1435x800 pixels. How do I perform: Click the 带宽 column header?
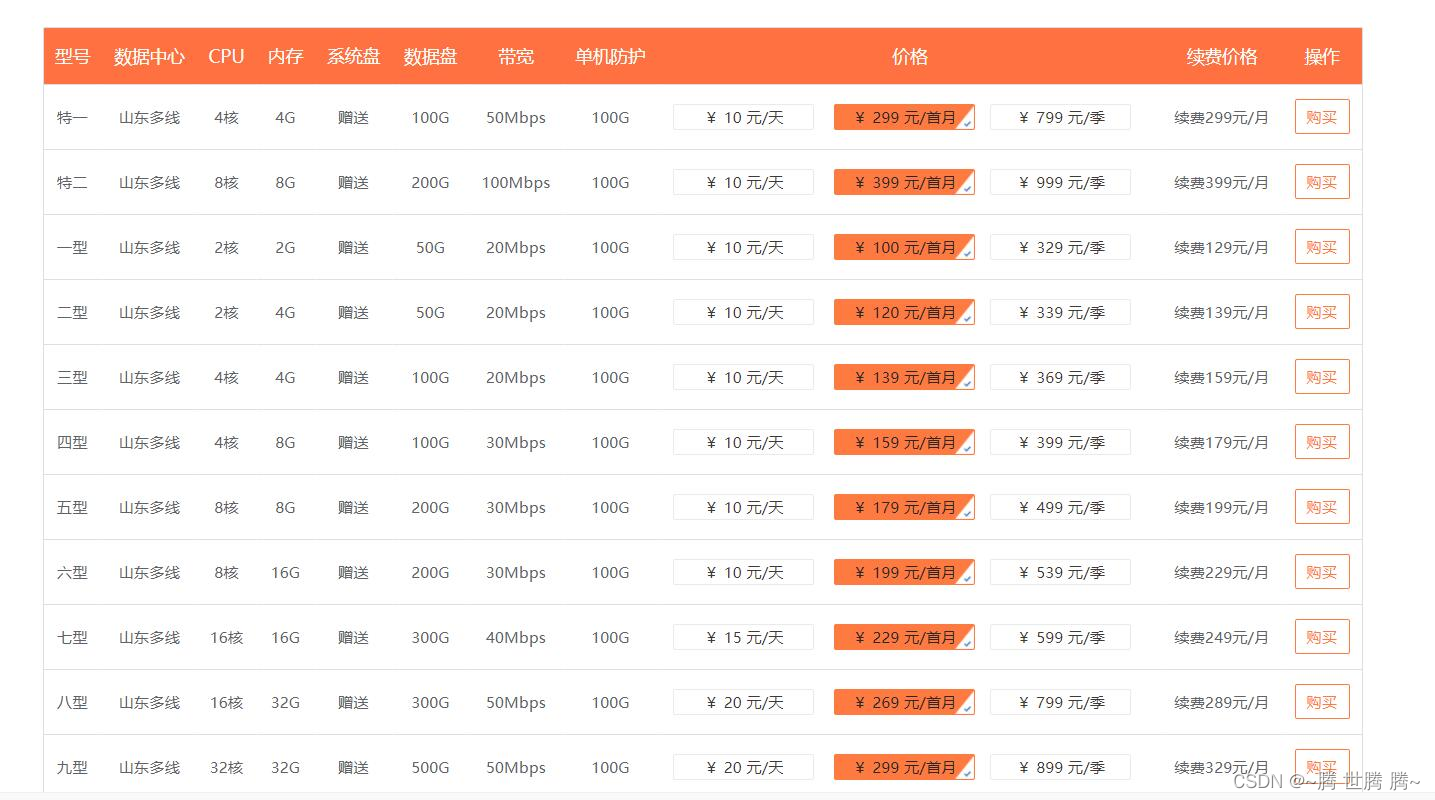click(x=516, y=56)
